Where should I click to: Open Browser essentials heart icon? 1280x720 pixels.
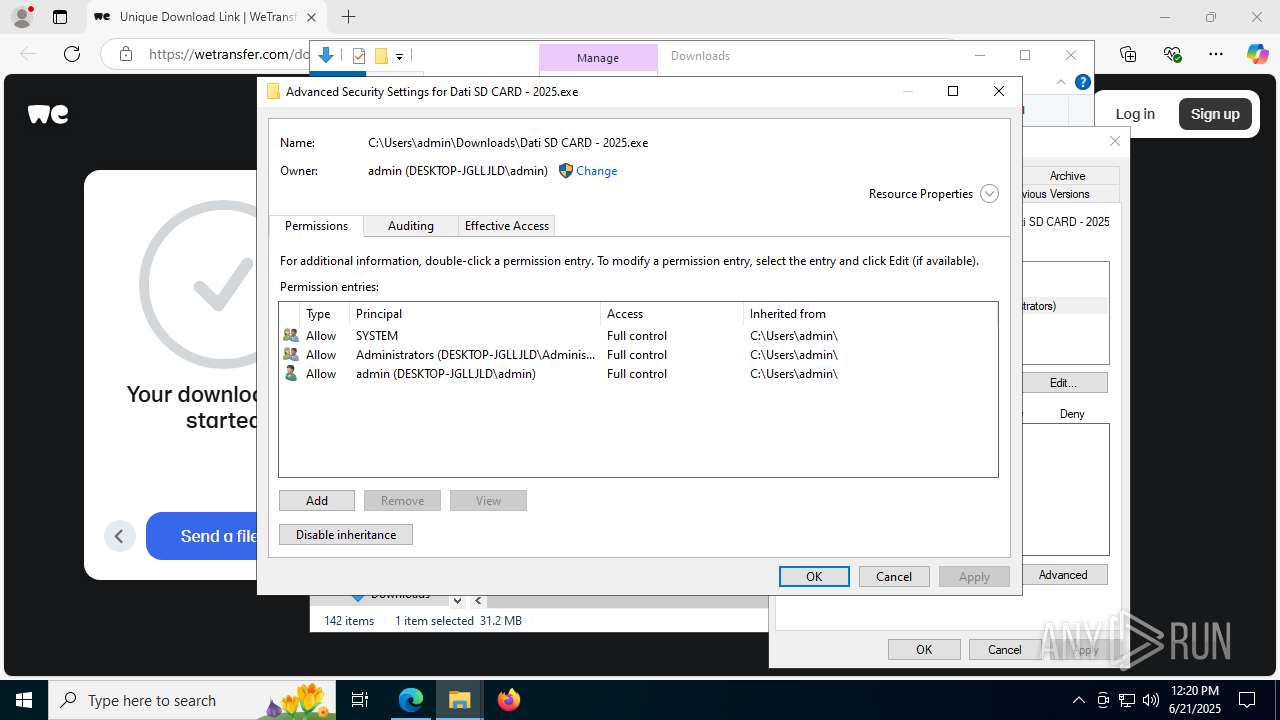coord(1172,54)
